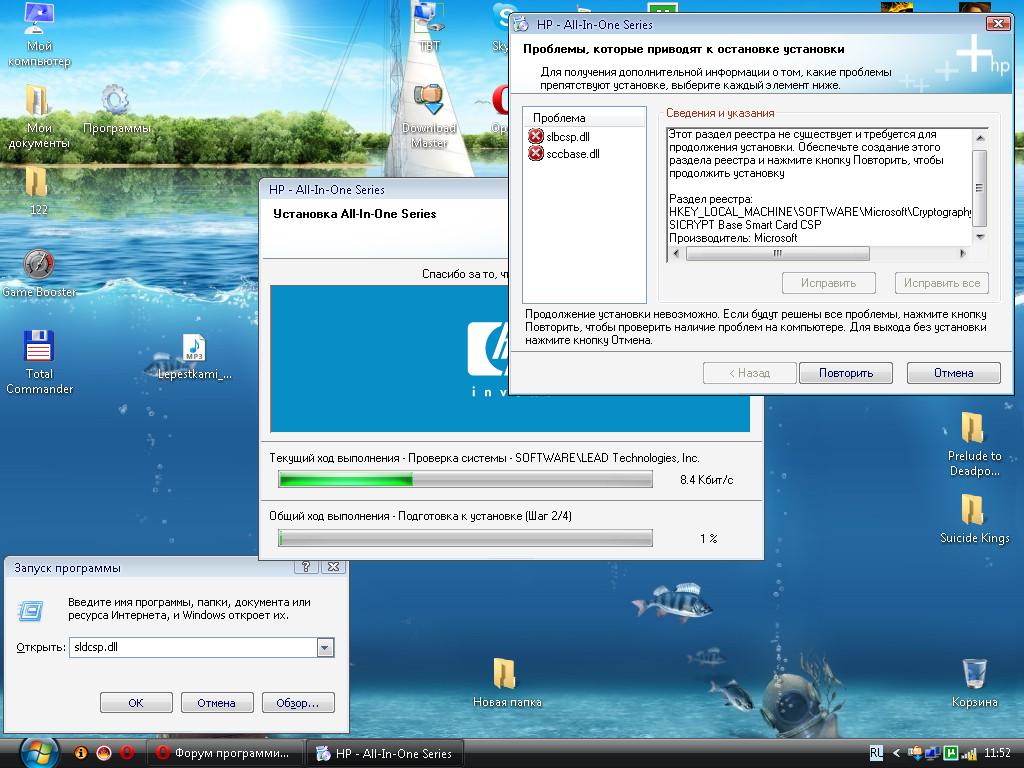Click the red Opera quick-launch icon
The image size is (1024, 768).
click(x=127, y=753)
